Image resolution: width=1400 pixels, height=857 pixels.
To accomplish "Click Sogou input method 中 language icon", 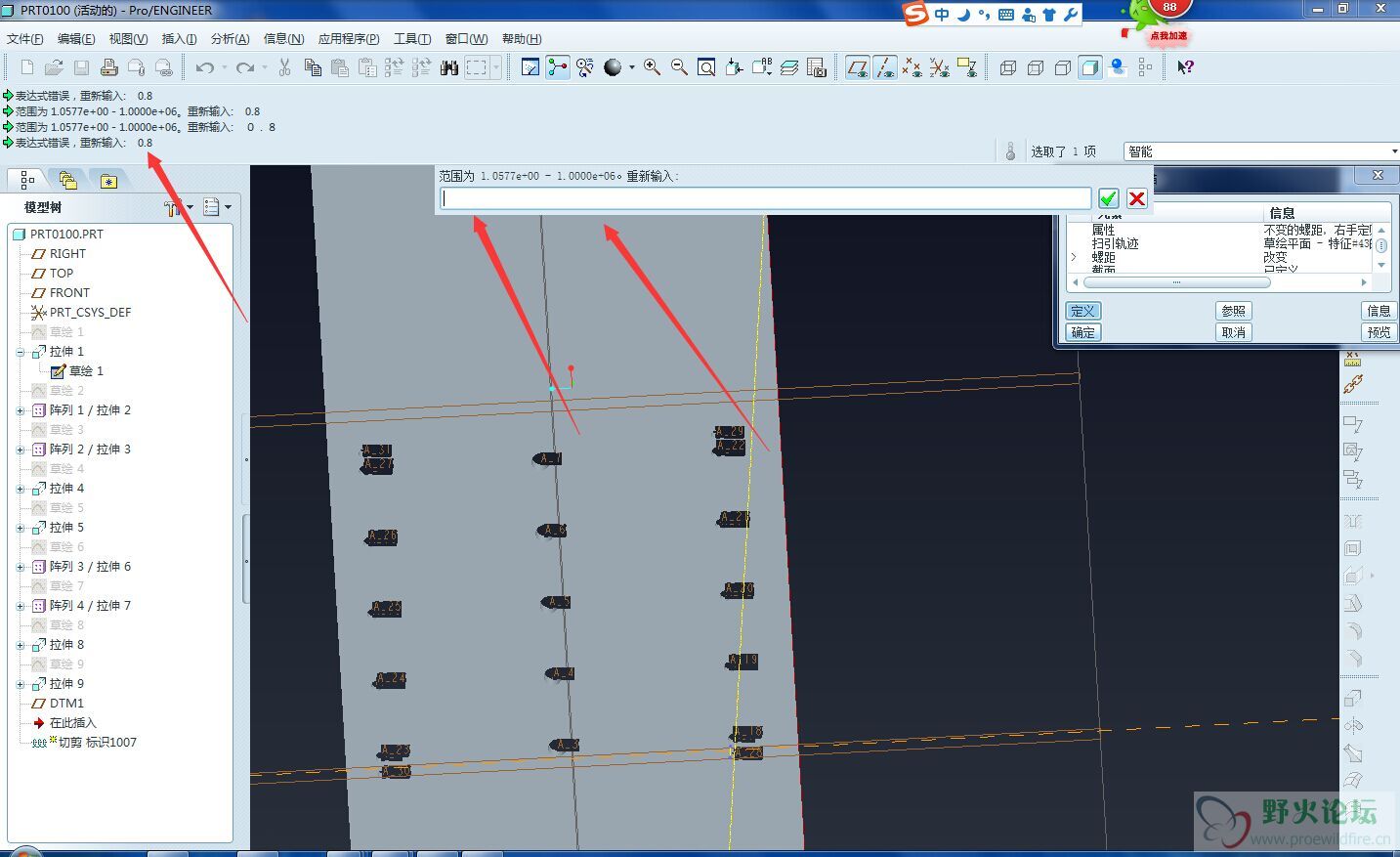I will tap(942, 15).
